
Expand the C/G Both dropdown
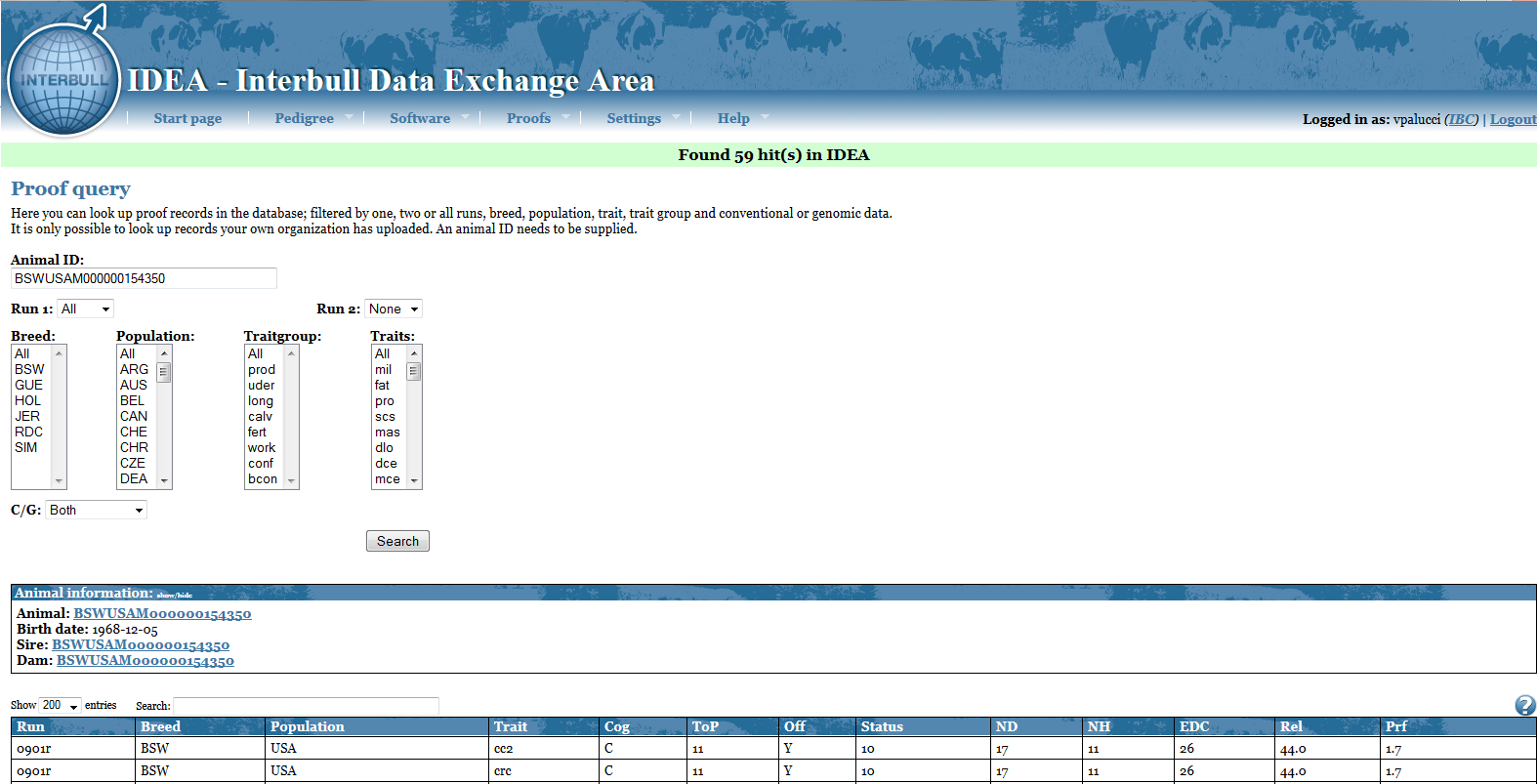[x=96, y=510]
